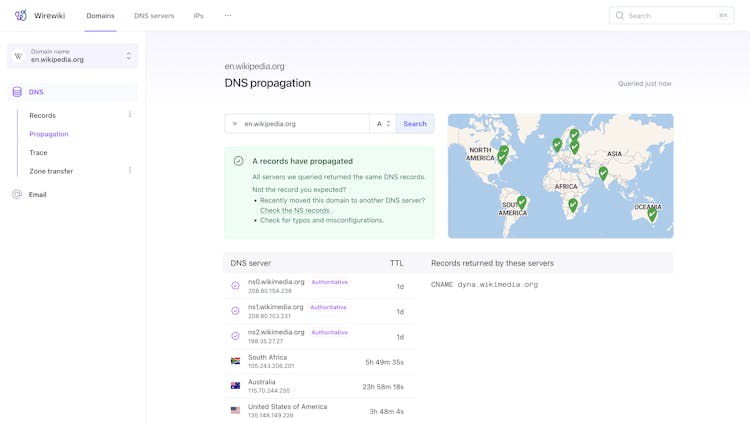Open the more options menu in top navigation
Screen dimensions: 750x422
(x=228, y=16)
